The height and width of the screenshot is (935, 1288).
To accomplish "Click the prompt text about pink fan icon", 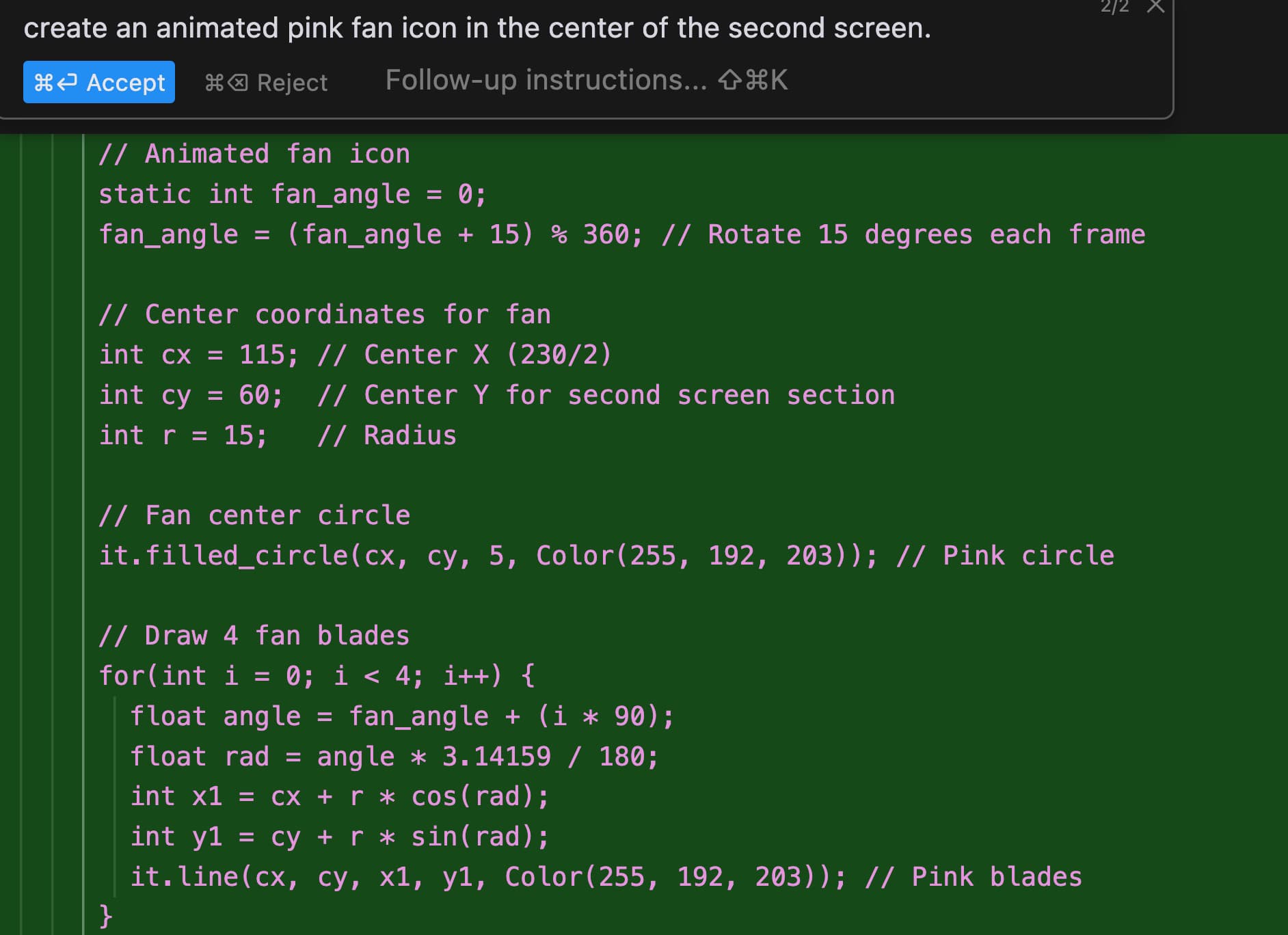I will click(477, 28).
